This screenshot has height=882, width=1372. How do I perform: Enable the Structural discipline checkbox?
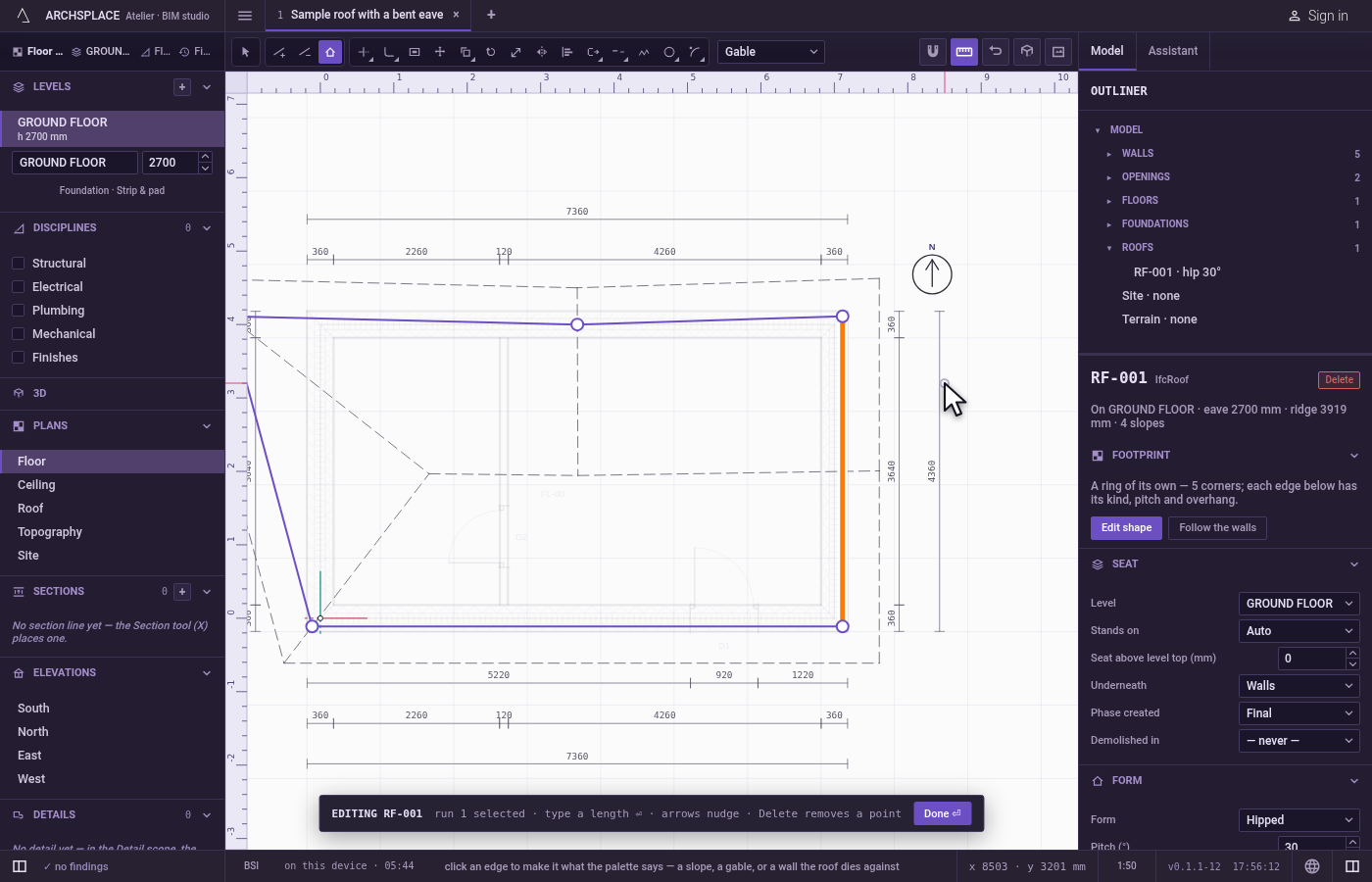click(18, 264)
